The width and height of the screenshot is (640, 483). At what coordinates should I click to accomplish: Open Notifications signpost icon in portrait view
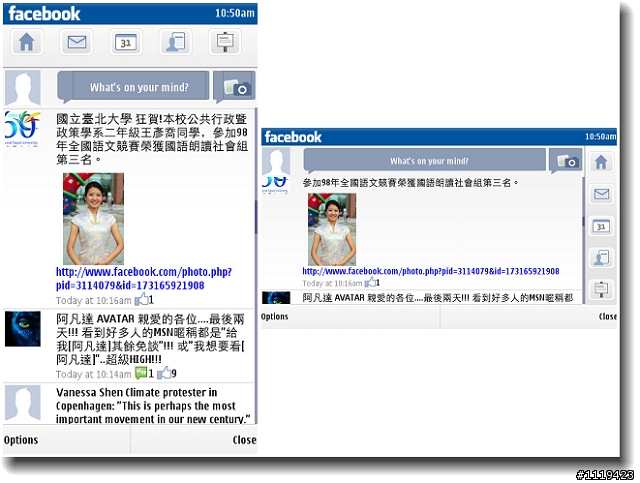(x=225, y=42)
